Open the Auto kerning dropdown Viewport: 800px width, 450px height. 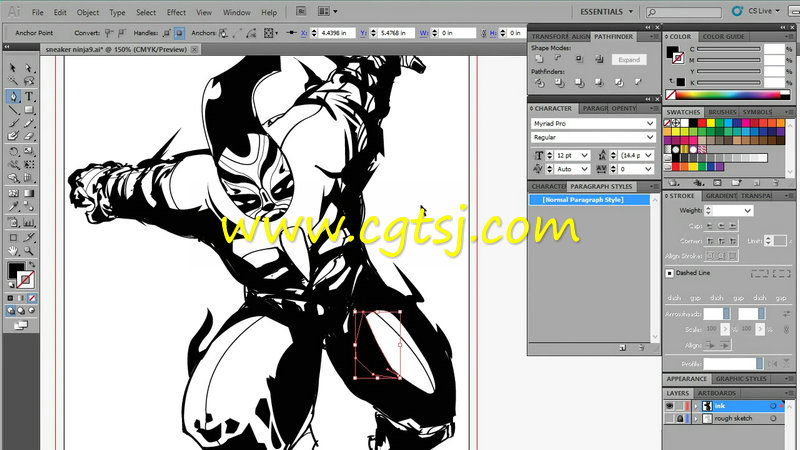click(x=585, y=169)
